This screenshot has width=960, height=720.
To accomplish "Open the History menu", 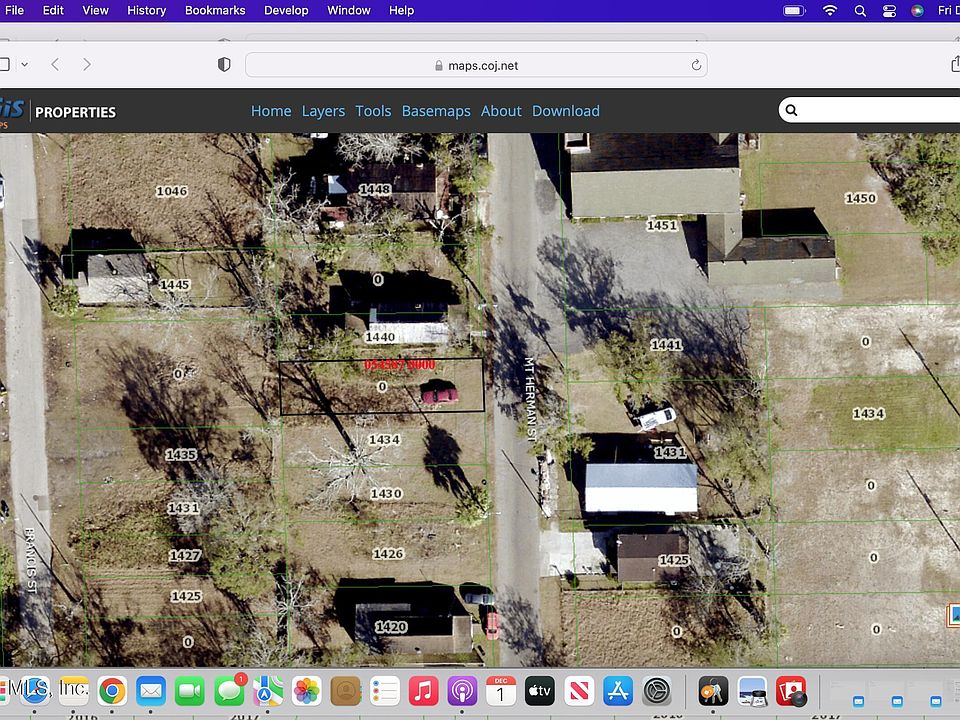I will 146,10.
